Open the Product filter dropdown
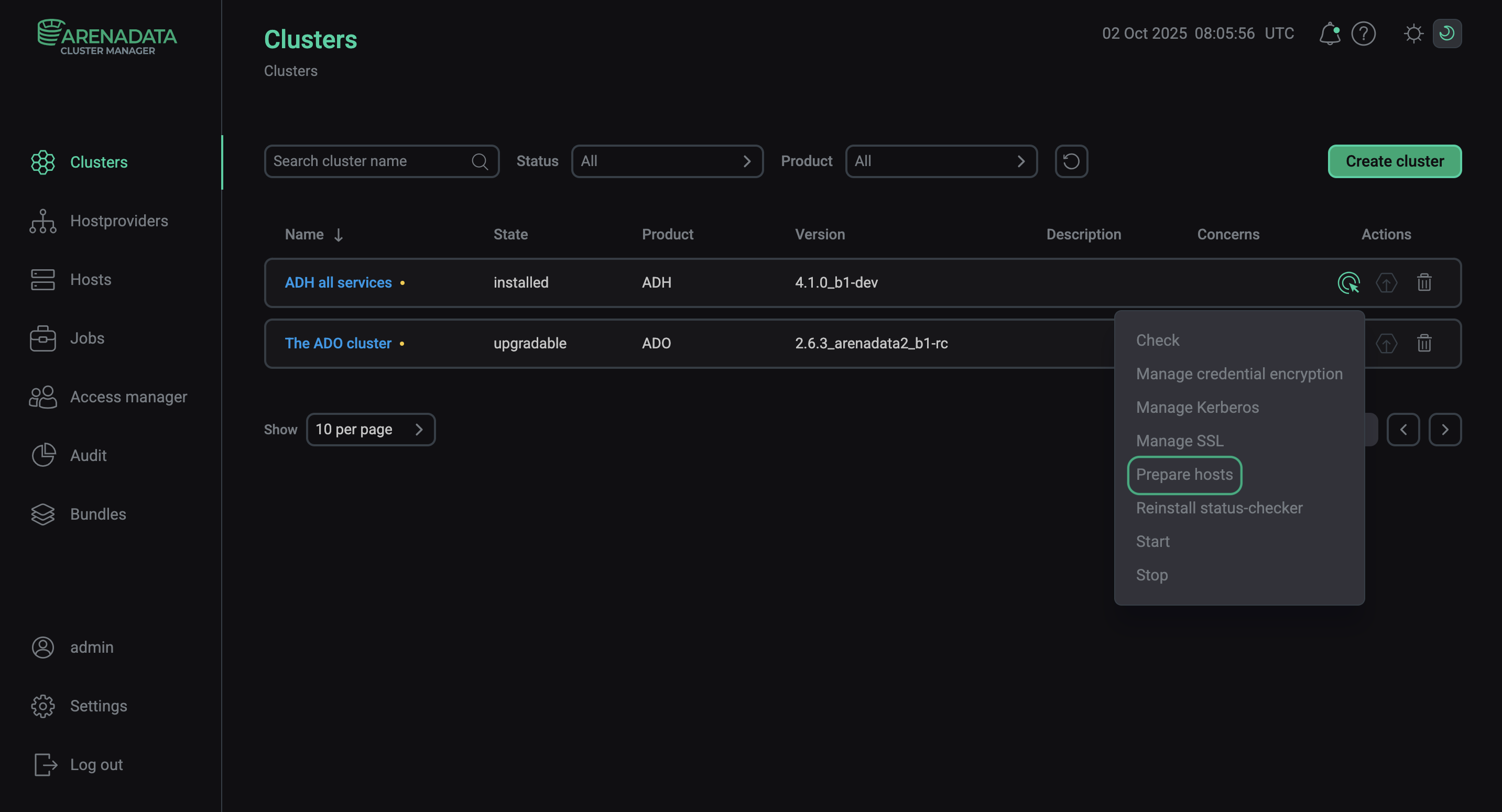The image size is (1502, 812). (941, 161)
